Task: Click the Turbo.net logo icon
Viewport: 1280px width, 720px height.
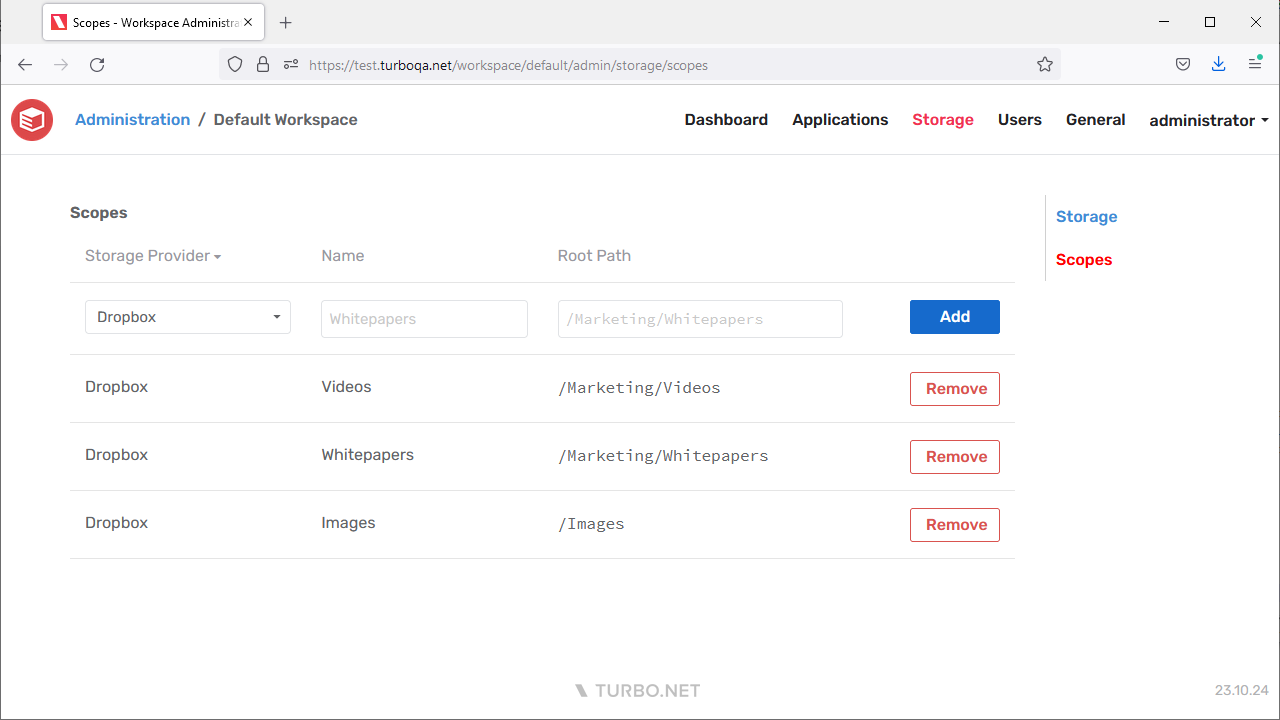Action: 31,119
